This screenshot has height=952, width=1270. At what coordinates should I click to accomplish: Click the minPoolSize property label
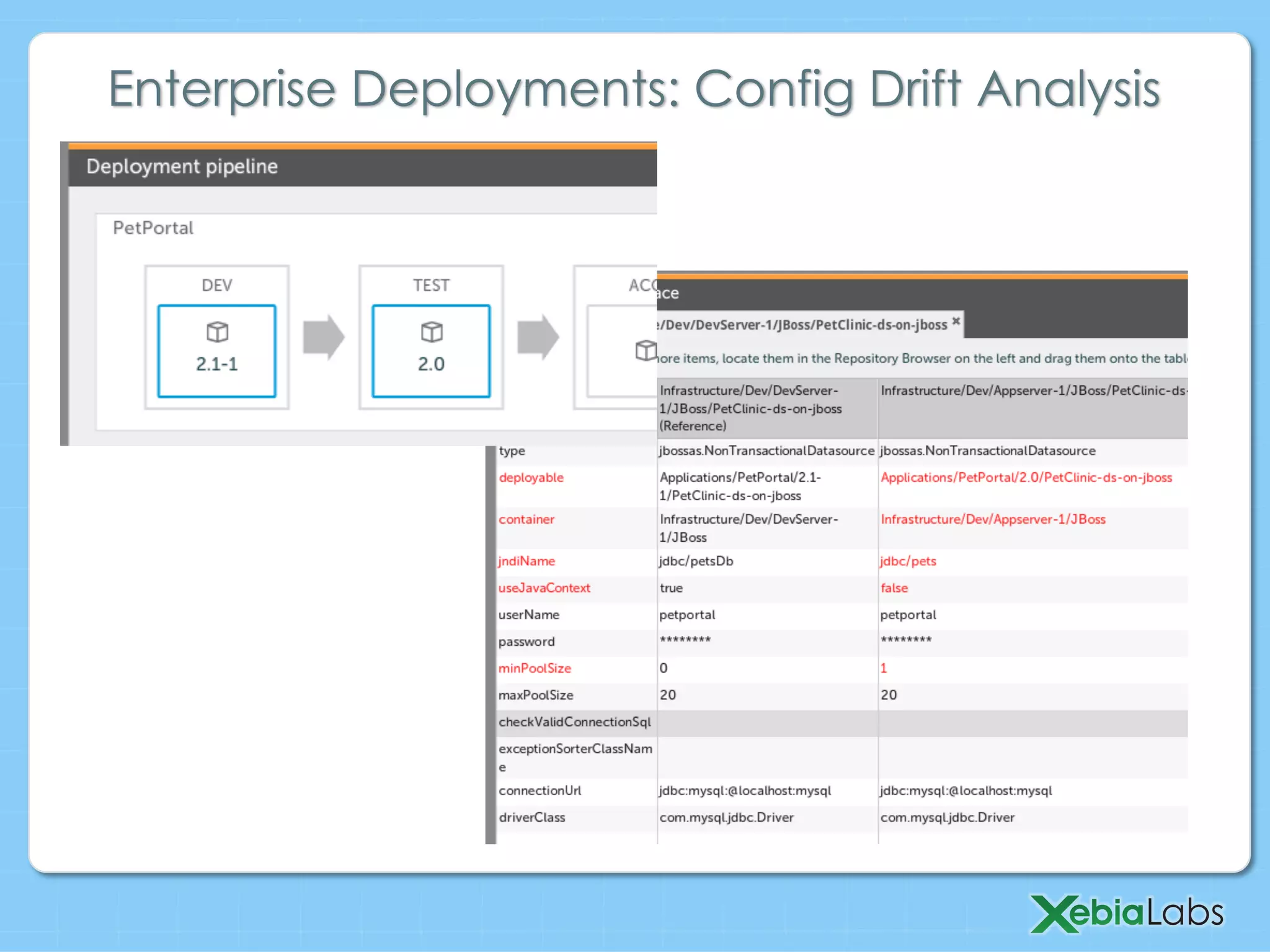point(535,668)
